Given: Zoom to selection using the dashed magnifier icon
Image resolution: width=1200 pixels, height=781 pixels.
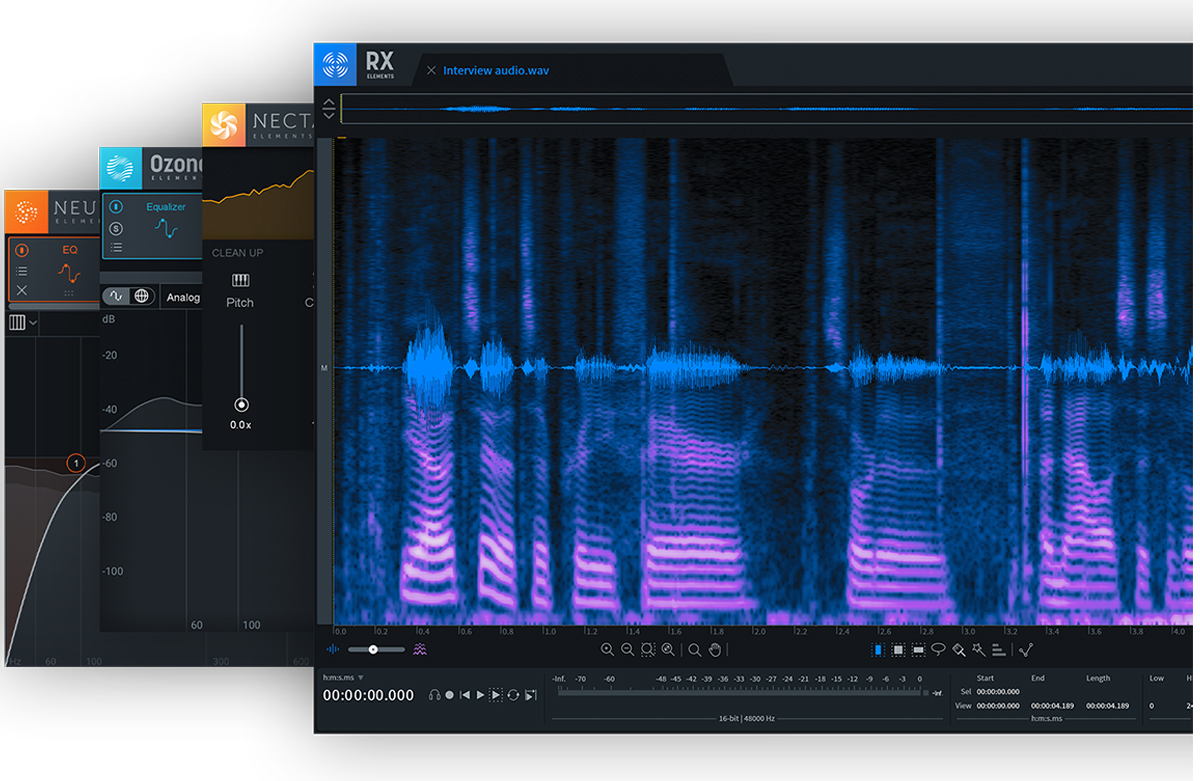Looking at the screenshot, I should point(648,649).
